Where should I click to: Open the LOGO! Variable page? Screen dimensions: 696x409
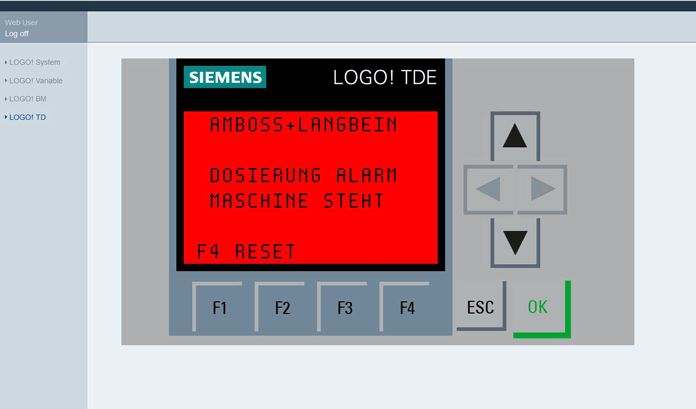tap(36, 80)
